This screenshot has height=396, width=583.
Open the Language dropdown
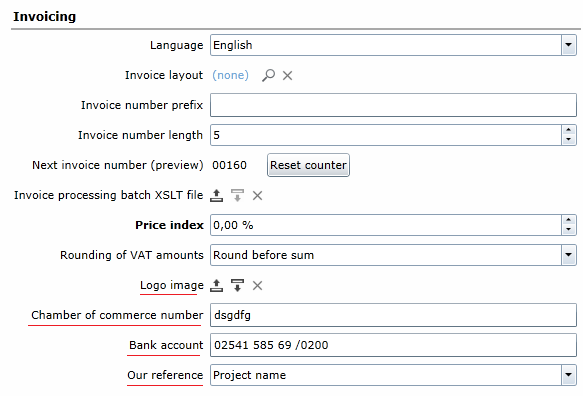pyautogui.click(x=568, y=45)
